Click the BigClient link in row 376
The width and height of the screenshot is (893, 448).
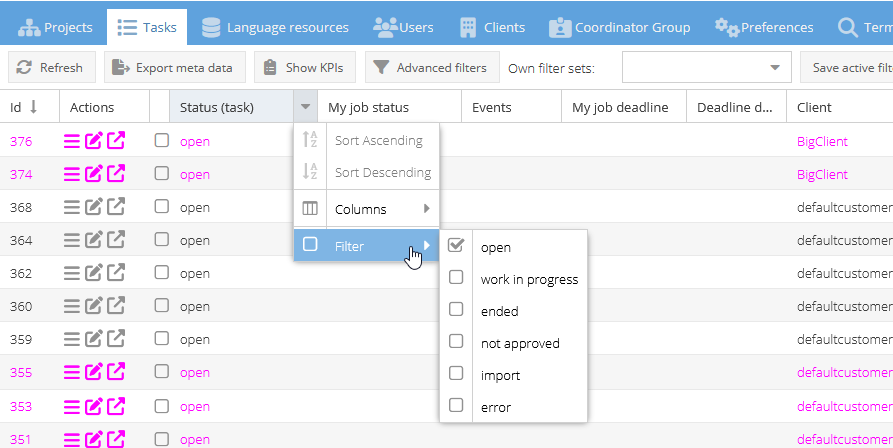tap(822, 141)
